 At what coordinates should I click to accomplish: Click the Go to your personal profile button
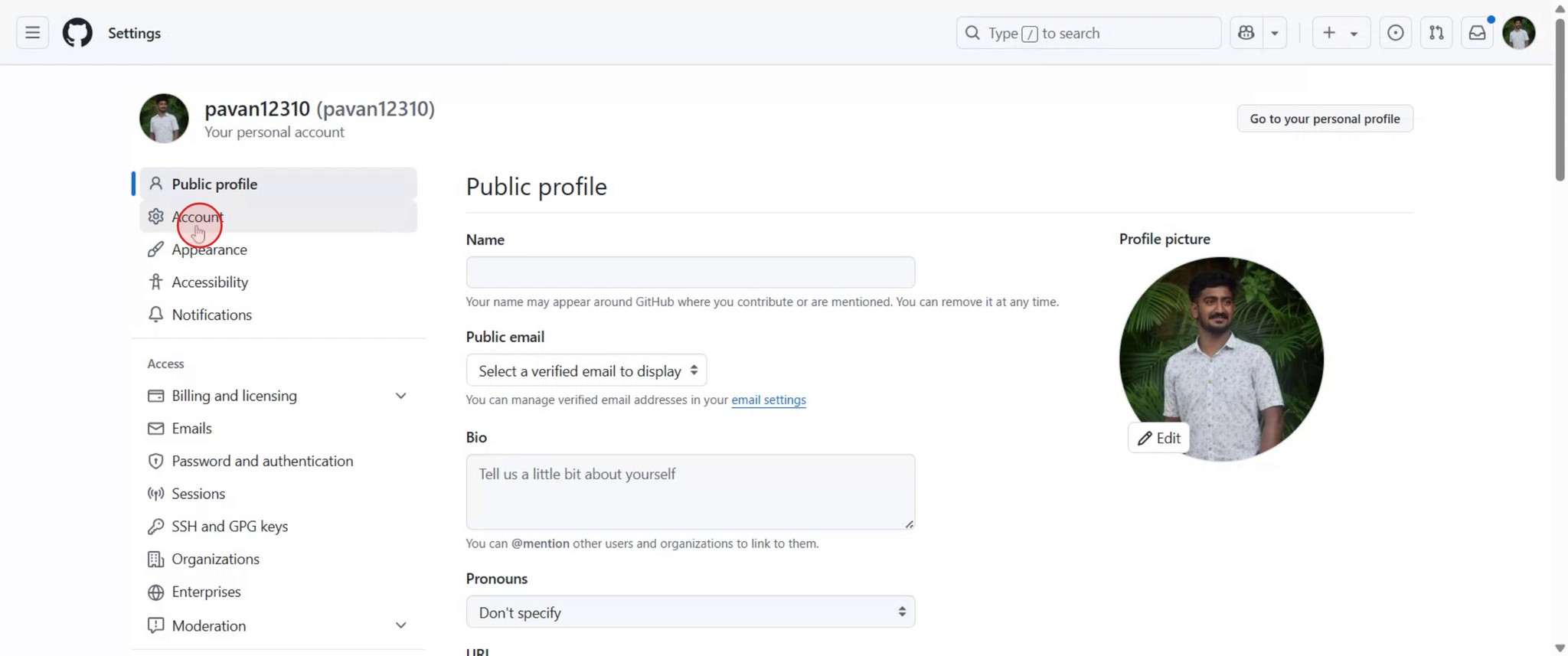1325,118
